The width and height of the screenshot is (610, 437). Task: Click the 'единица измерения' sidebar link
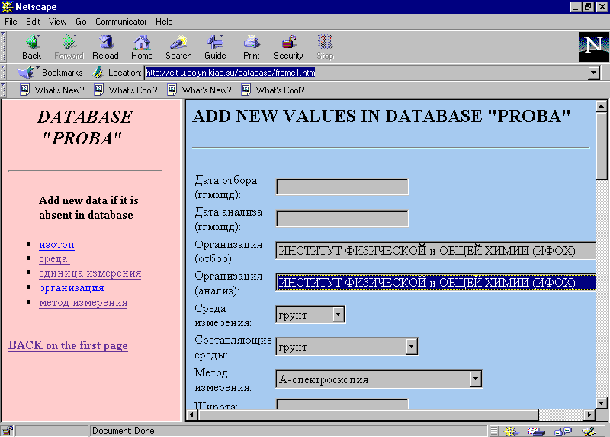[89, 273]
